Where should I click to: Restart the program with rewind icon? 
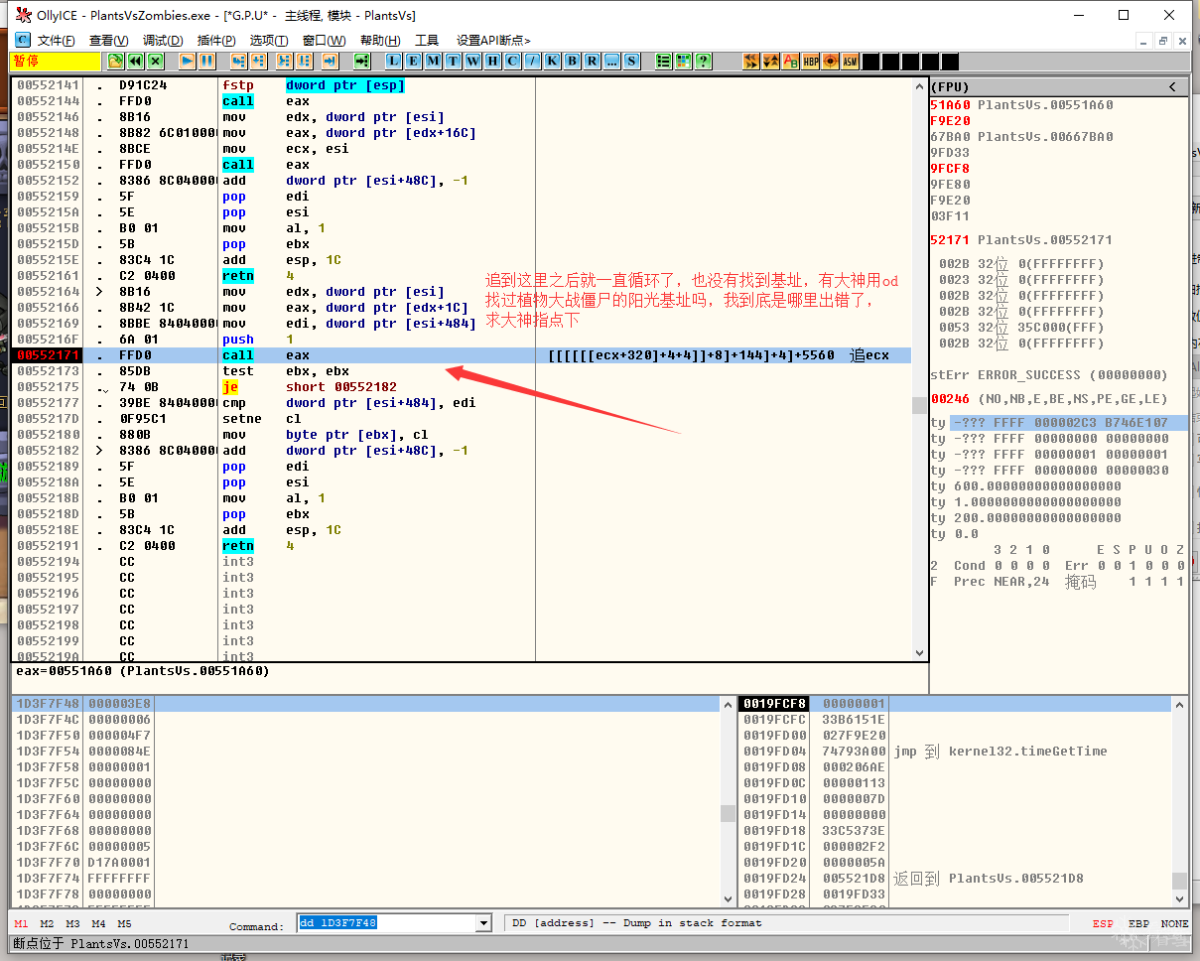point(135,61)
